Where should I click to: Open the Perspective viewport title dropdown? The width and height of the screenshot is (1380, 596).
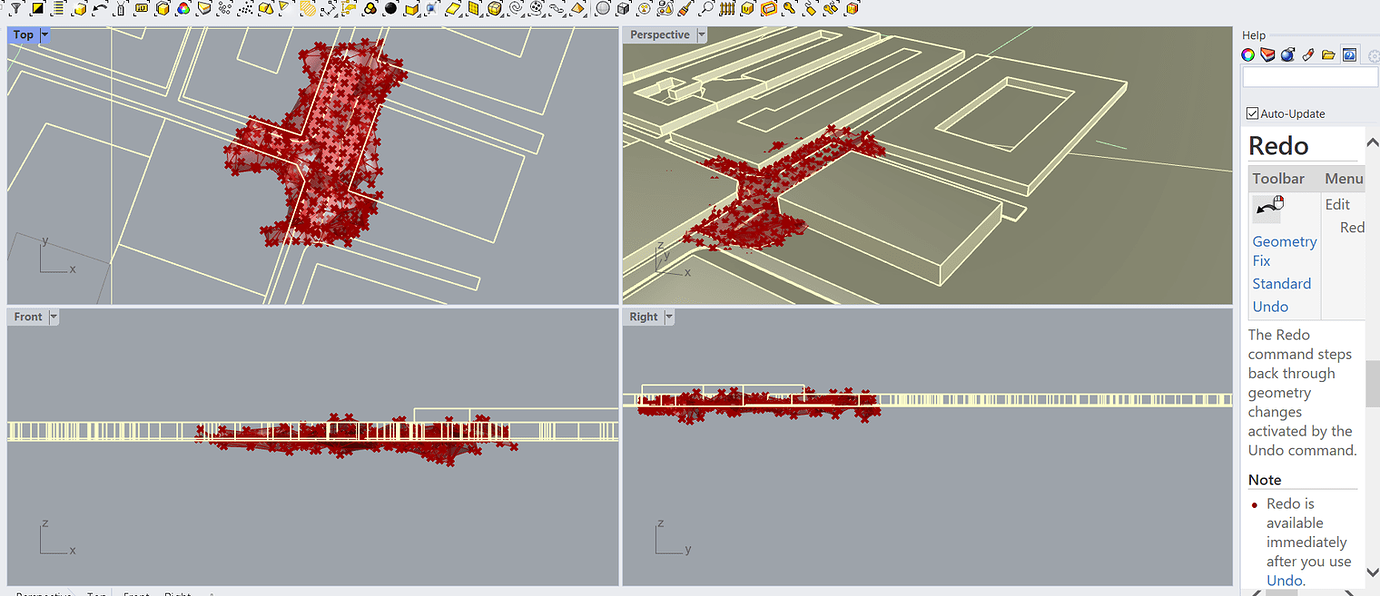pyautogui.click(x=699, y=34)
